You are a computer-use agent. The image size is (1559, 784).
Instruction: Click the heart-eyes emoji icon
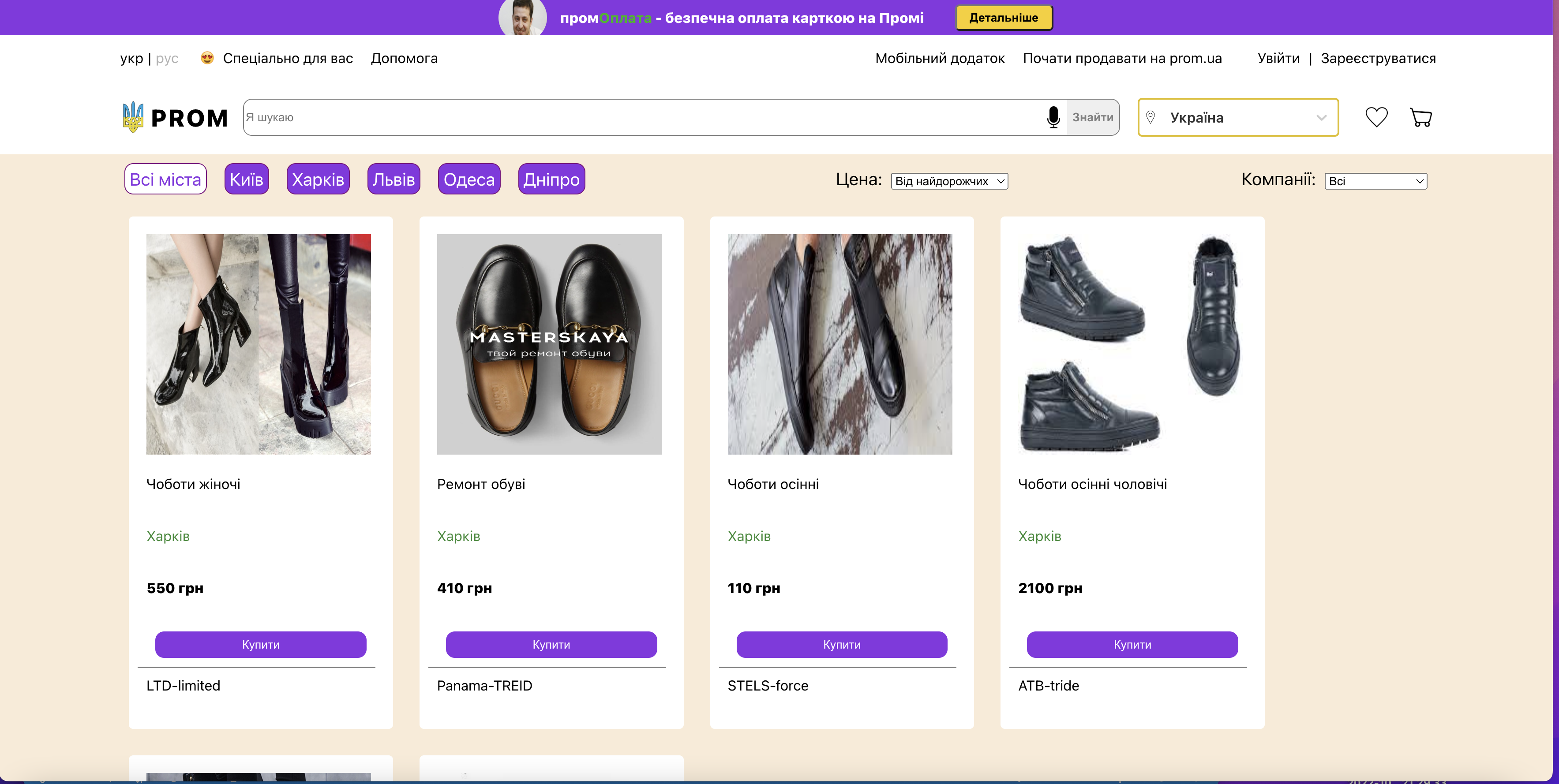tap(207, 58)
